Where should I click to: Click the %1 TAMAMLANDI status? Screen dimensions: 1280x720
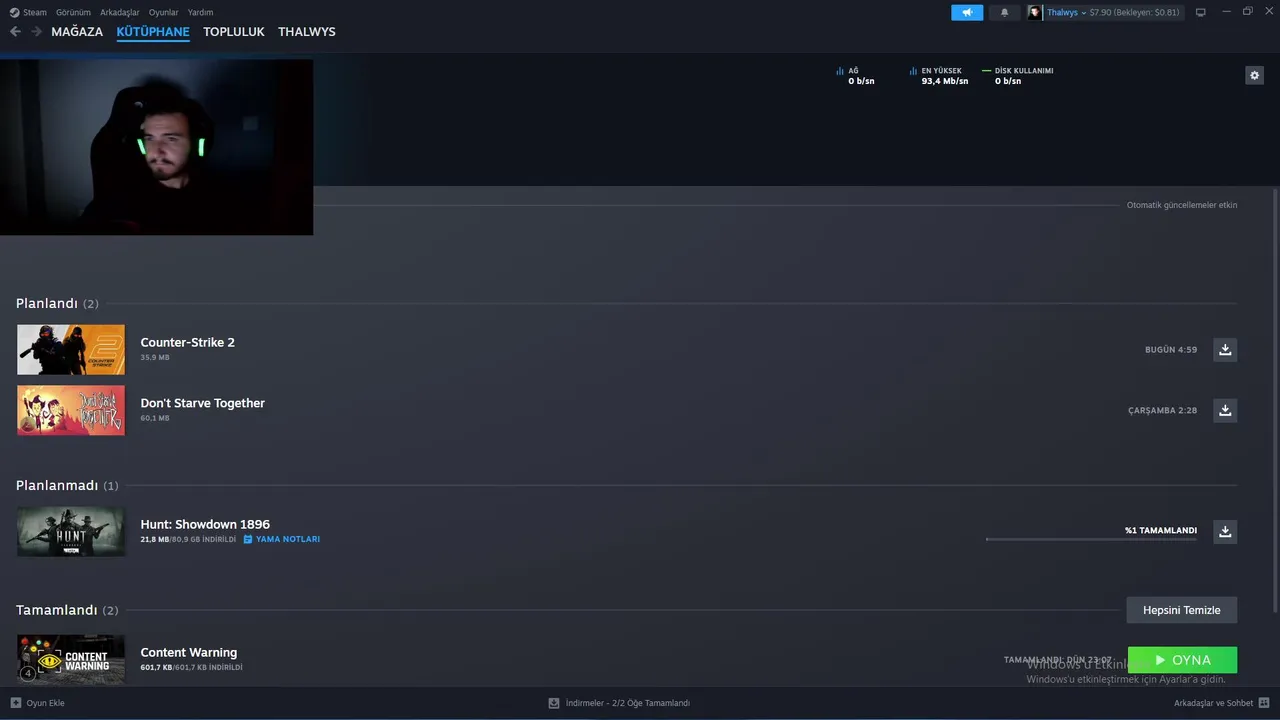[1161, 530]
